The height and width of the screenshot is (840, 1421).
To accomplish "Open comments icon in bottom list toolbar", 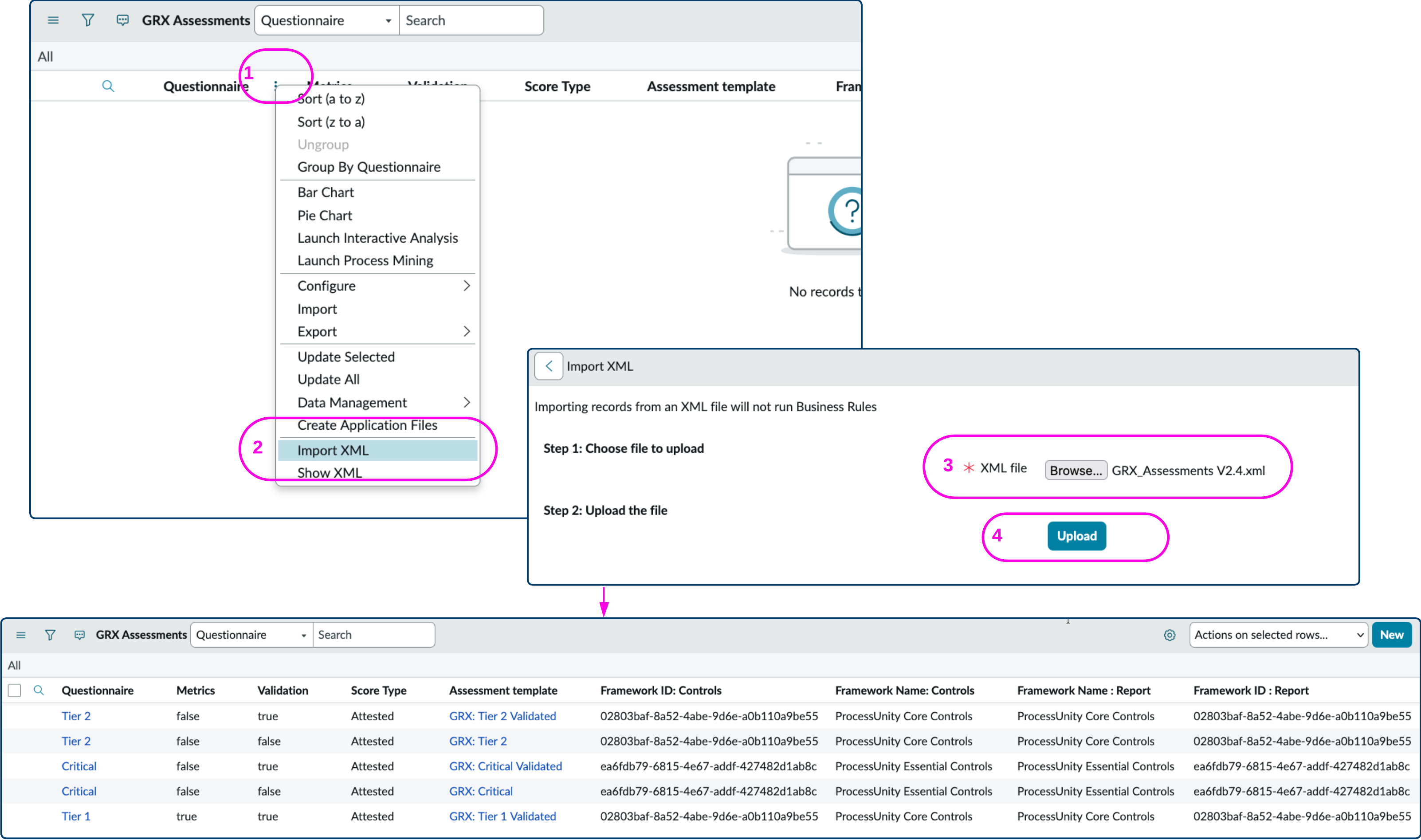I will tap(80, 635).
